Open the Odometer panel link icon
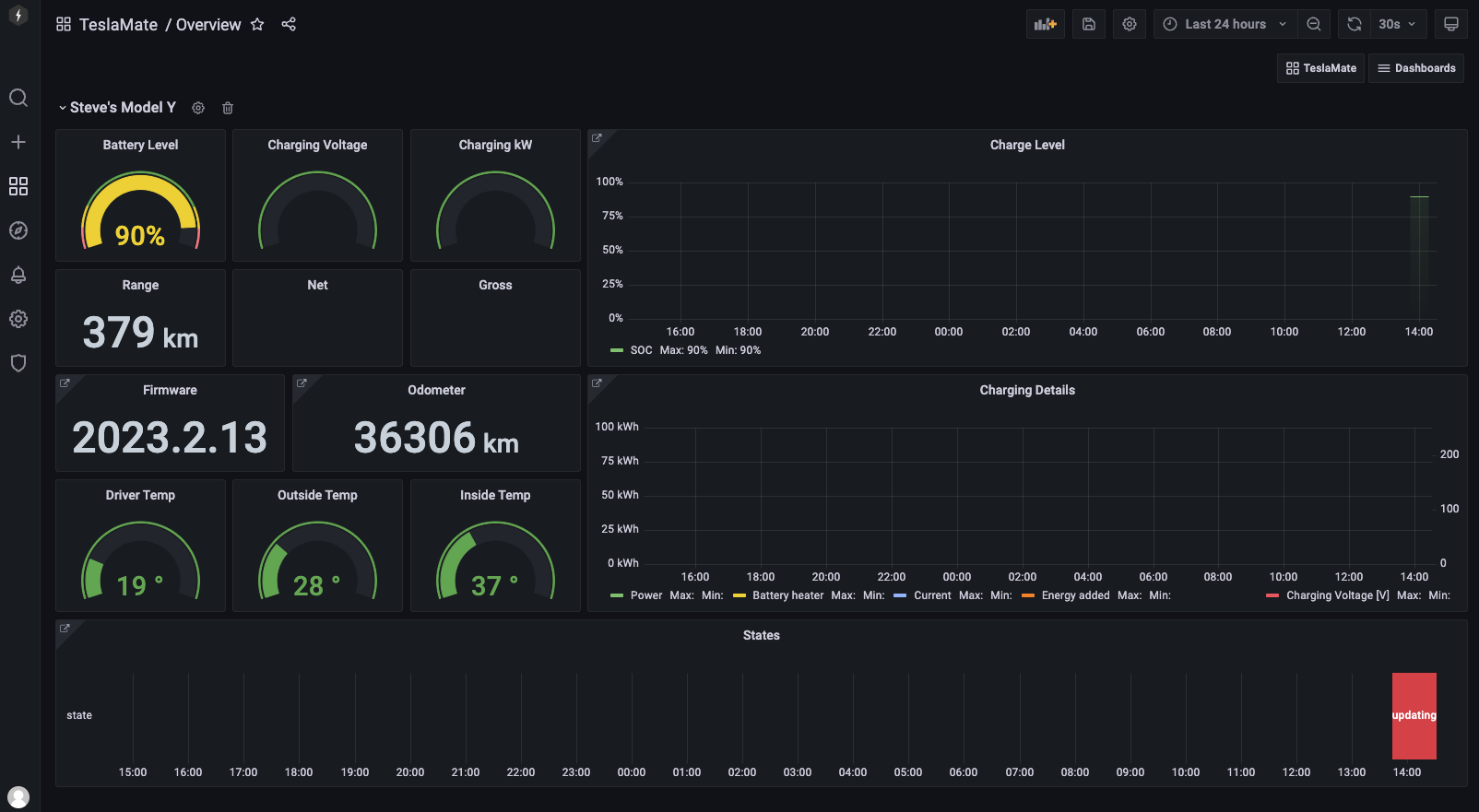This screenshot has width=1479, height=812. [x=302, y=383]
